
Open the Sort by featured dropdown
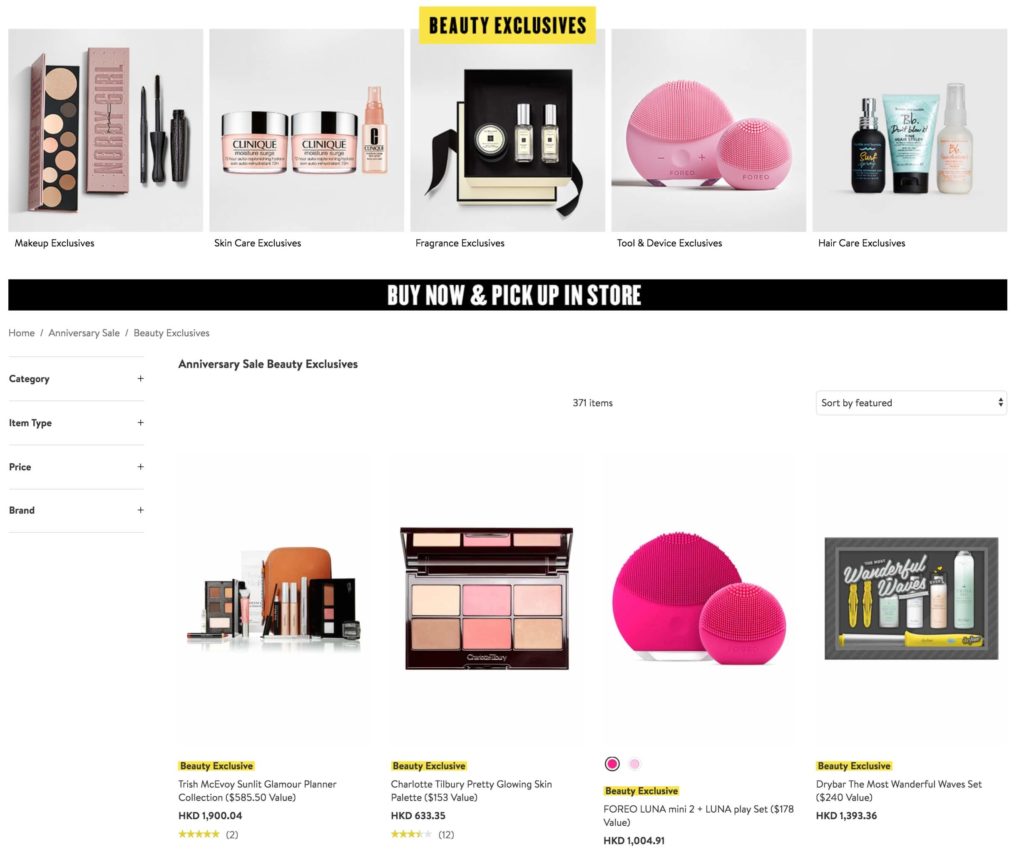pyautogui.click(x=911, y=402)
